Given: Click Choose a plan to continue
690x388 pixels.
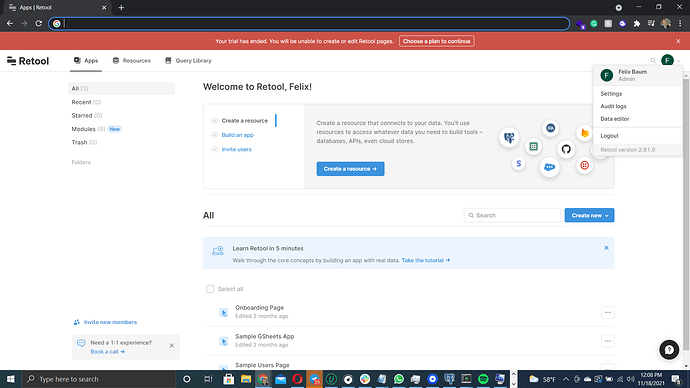Looking at the screenshot, I should [437, 41].
